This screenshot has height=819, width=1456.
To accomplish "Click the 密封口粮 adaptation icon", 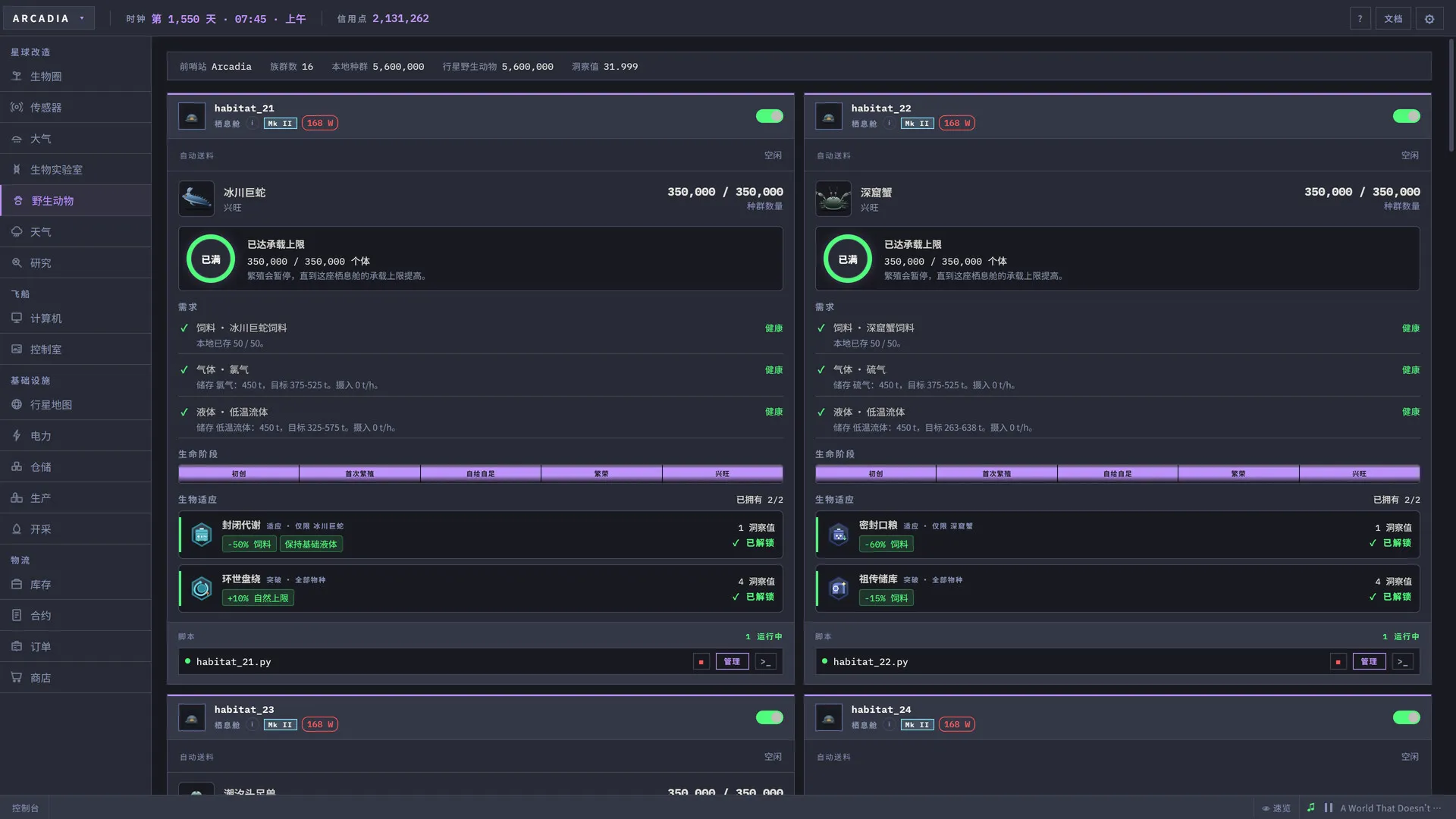I will point(838,535).
